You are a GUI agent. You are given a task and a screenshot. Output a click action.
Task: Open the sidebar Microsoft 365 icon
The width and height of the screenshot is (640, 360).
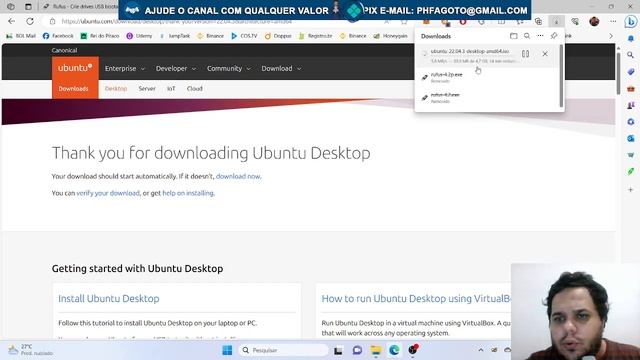tap(631, 122)
